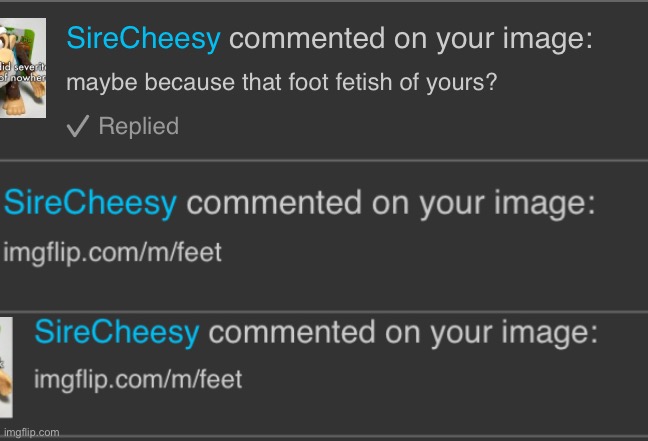This screenshot has height=441, width=648.
Task: Open the foot fetish comment text
Action: pos(281,84)
